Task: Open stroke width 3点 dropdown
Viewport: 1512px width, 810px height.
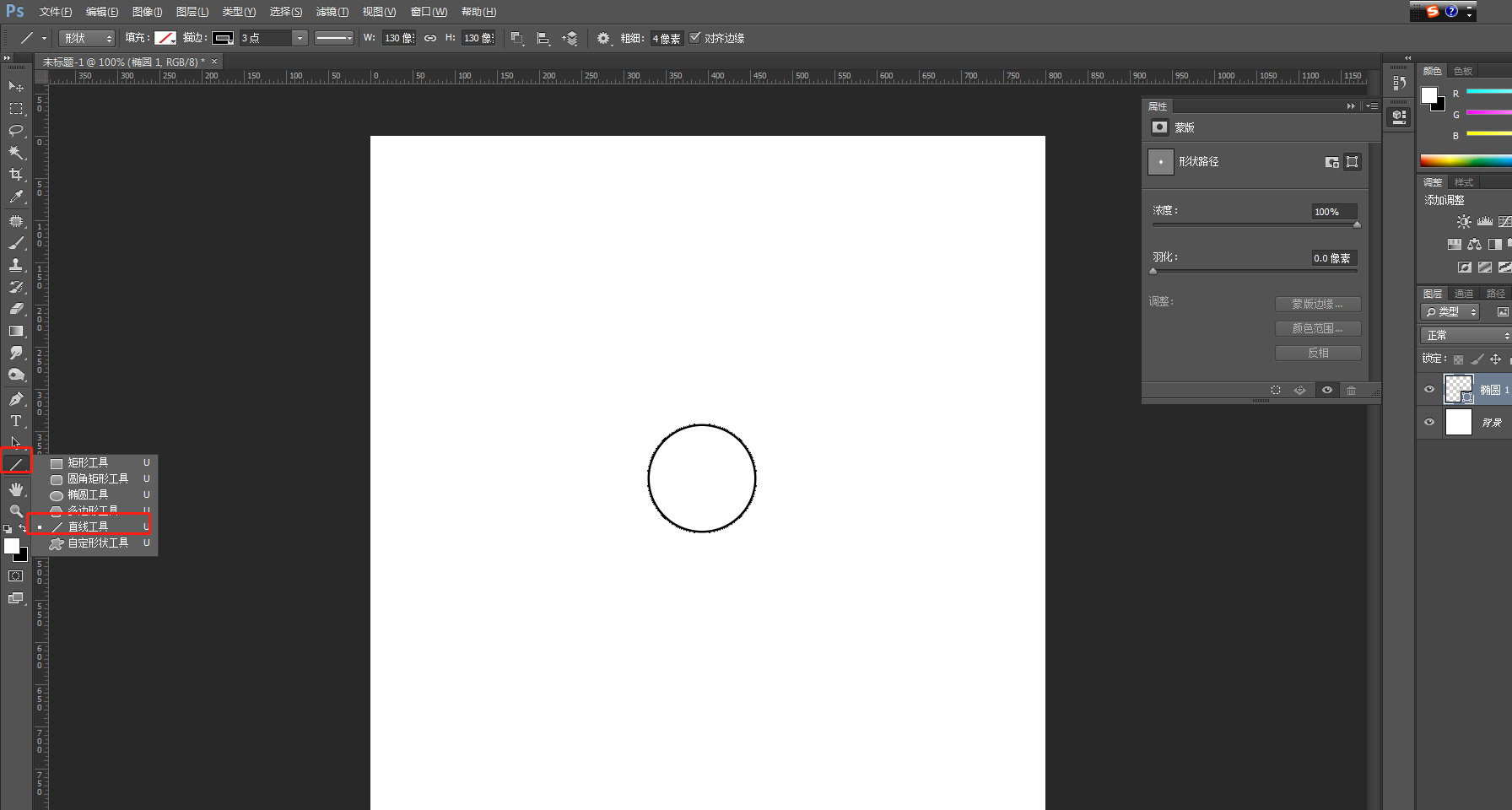Action: coord(300,38)
